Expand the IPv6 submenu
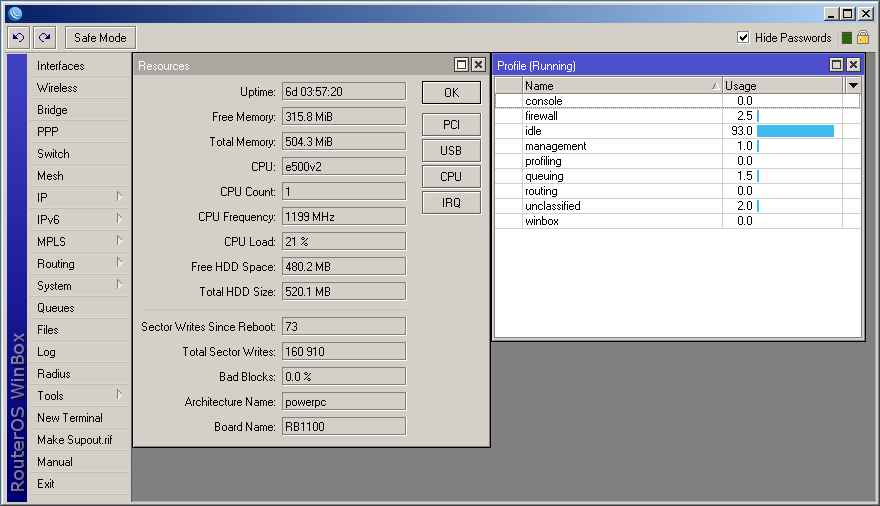Screen dimensions: 880x506 (x=119, y=219)
